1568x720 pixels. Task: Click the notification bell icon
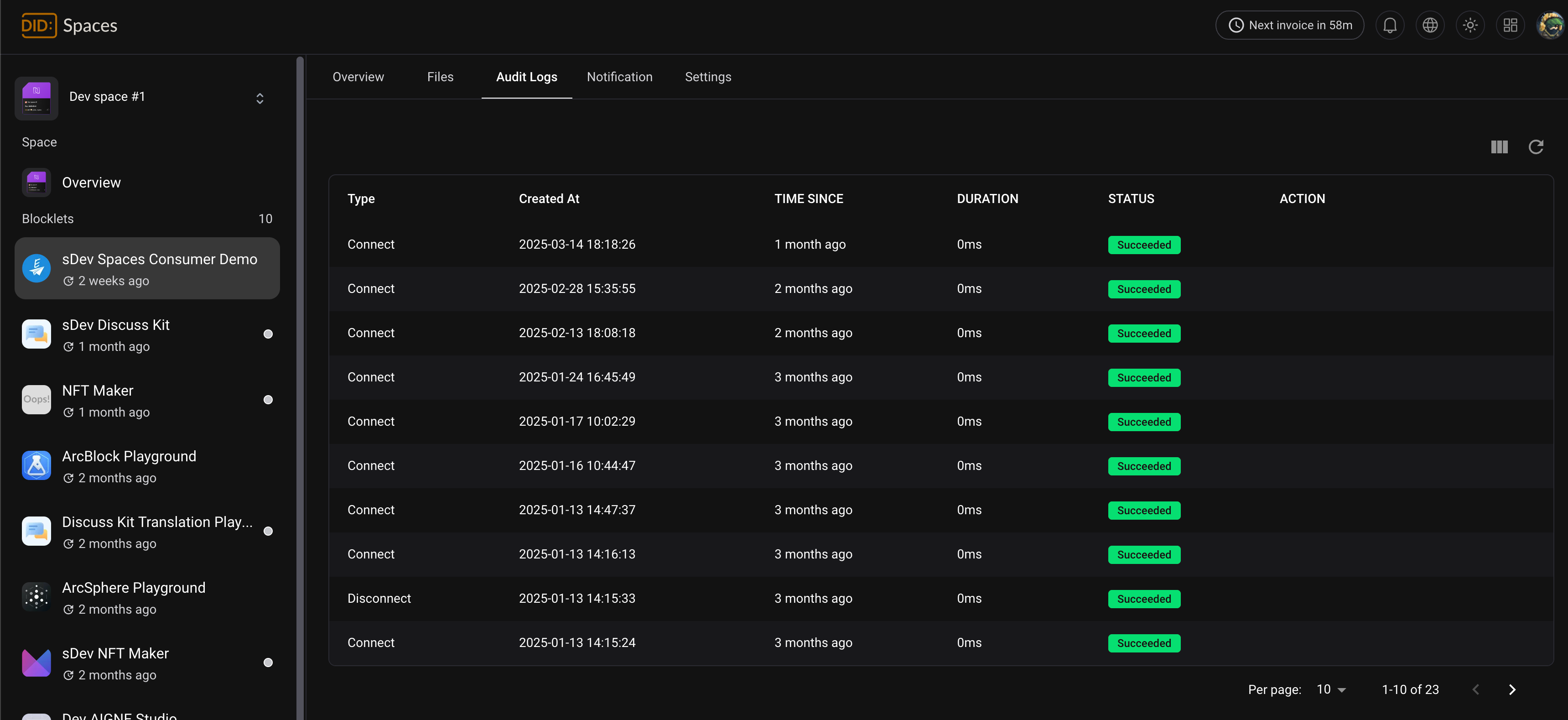tap(1390, 26)
